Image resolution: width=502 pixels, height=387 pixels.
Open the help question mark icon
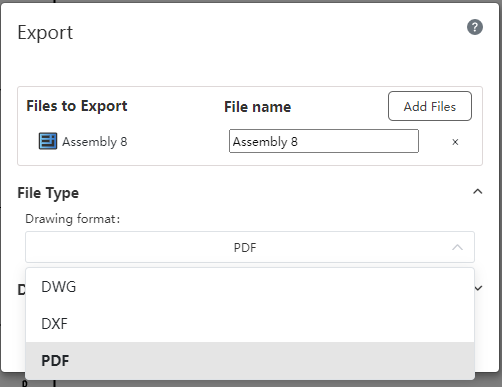coord(475,27)
